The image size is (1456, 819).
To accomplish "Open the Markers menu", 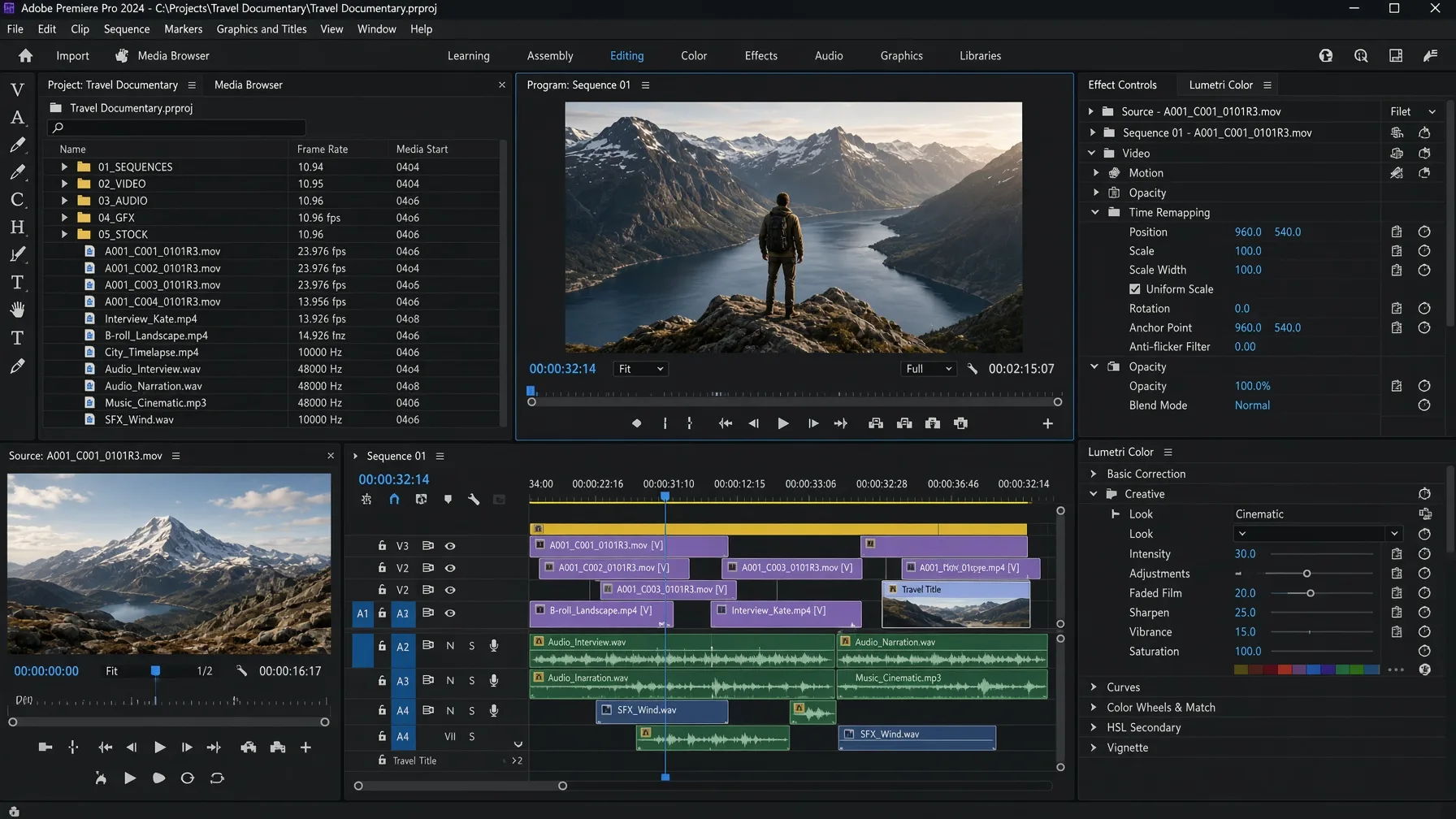I will [184, 28].
